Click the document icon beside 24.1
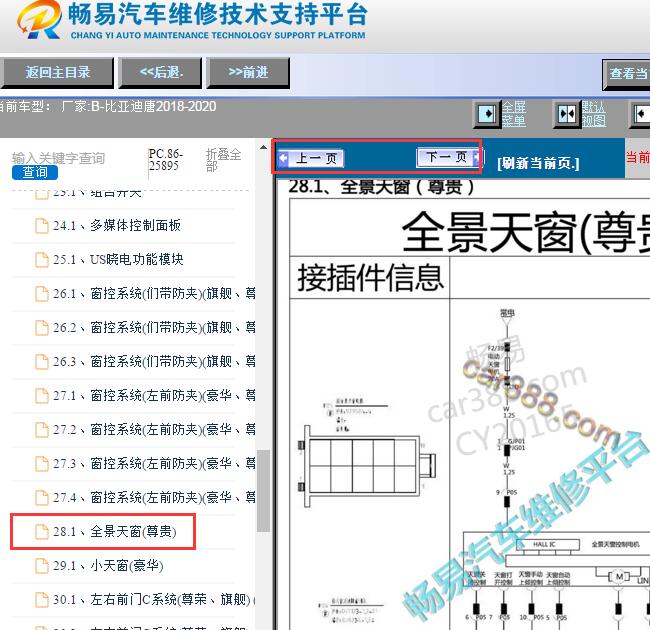The width and height of the screenshot is (650, 630). coord(41,225)
